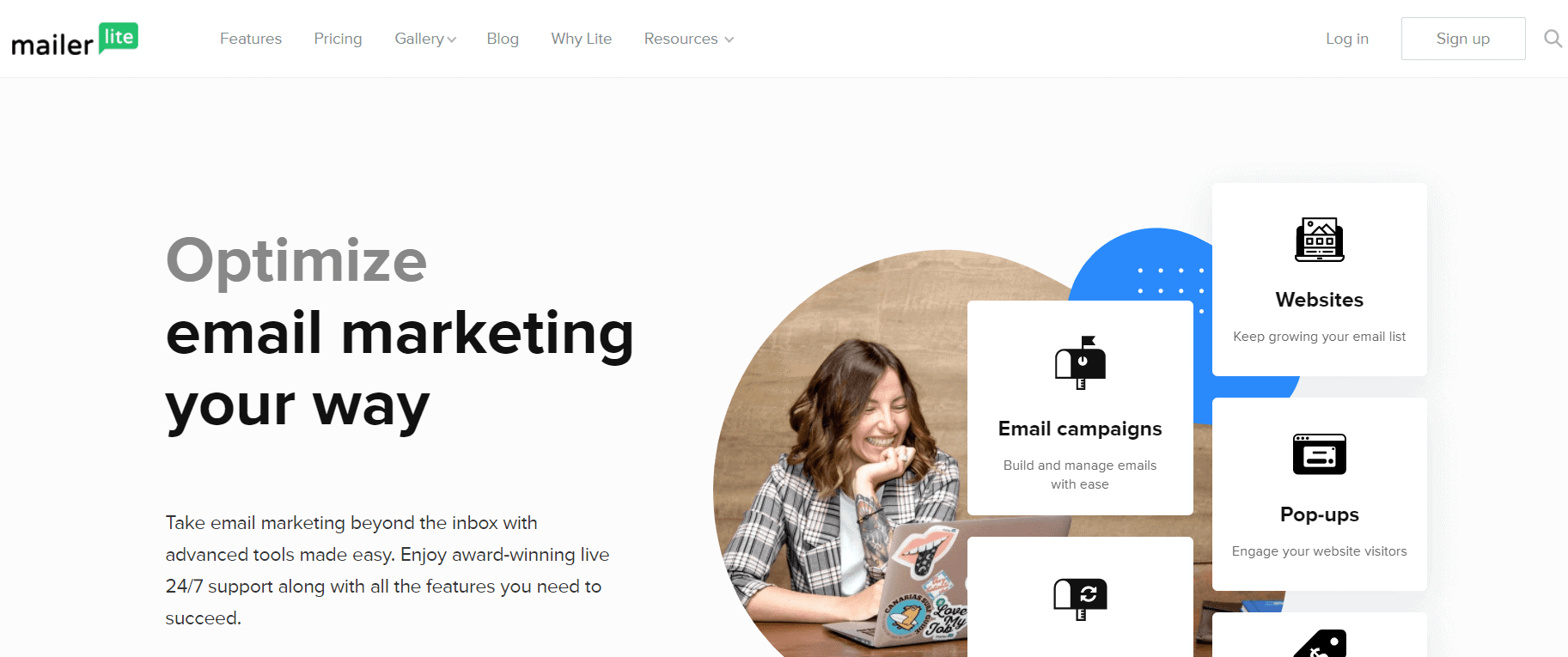Click the chevron next to Gallery

[452, 40]
